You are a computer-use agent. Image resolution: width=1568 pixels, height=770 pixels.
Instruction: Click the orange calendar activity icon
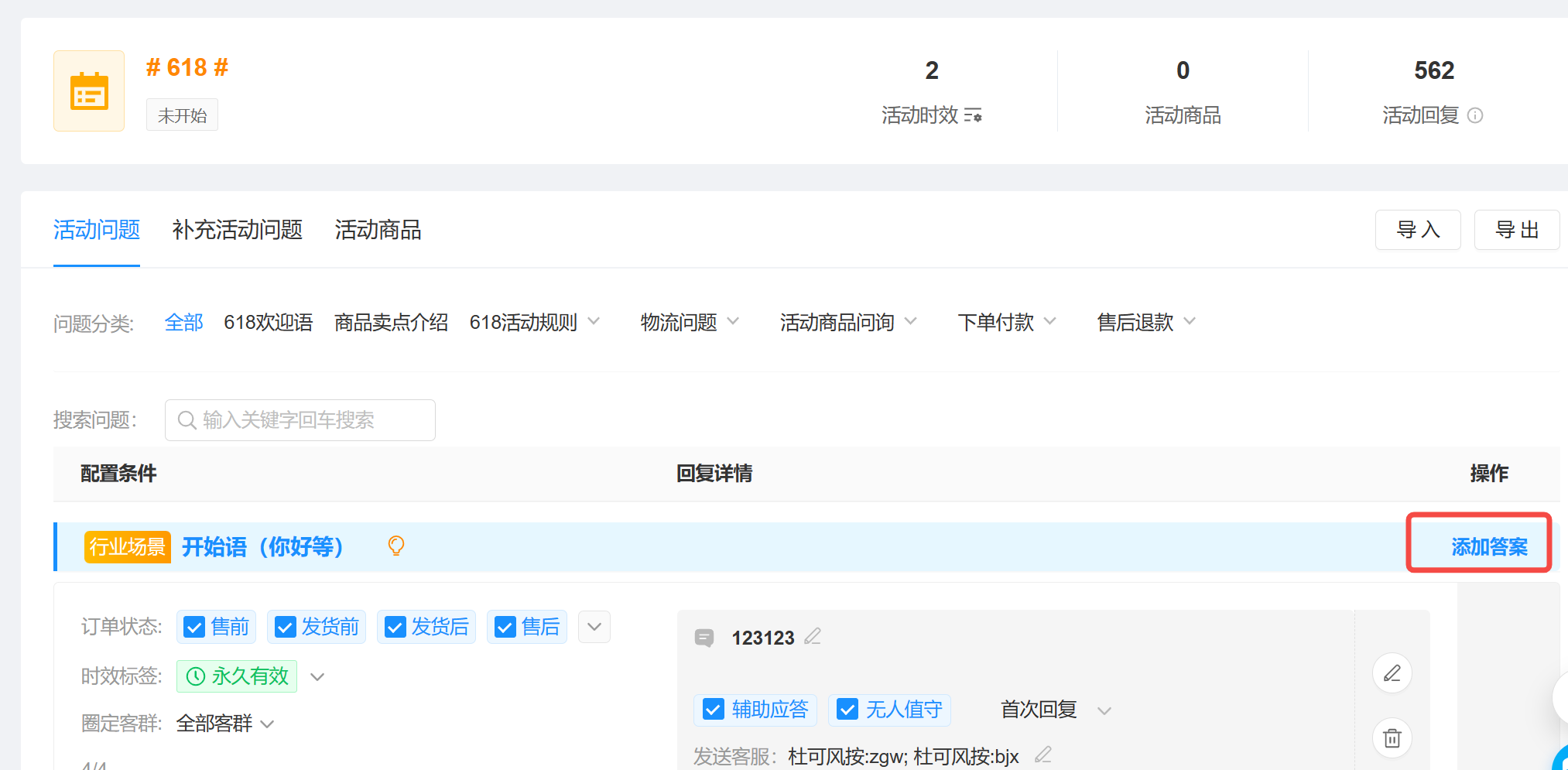[89, 91]
